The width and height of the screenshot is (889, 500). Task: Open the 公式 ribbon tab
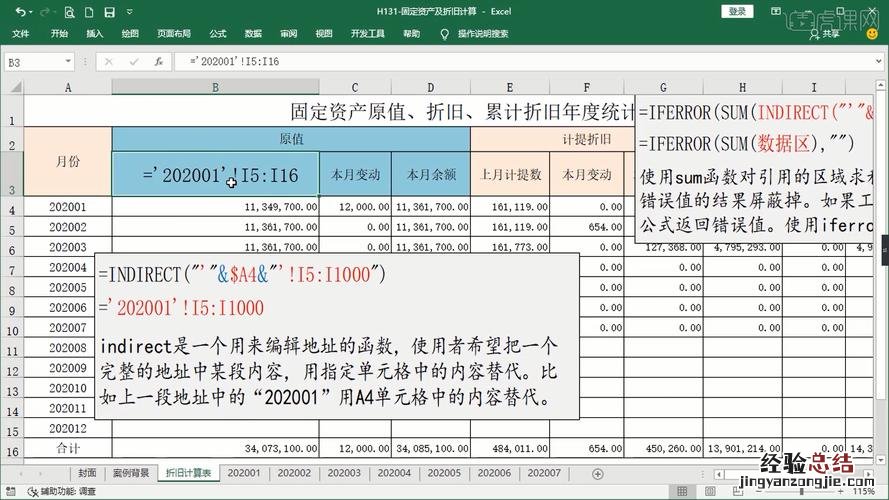point(217,33)
